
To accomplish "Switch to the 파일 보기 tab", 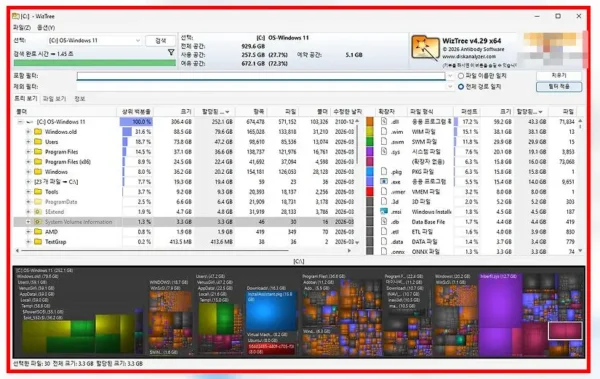I will [54, 99].
